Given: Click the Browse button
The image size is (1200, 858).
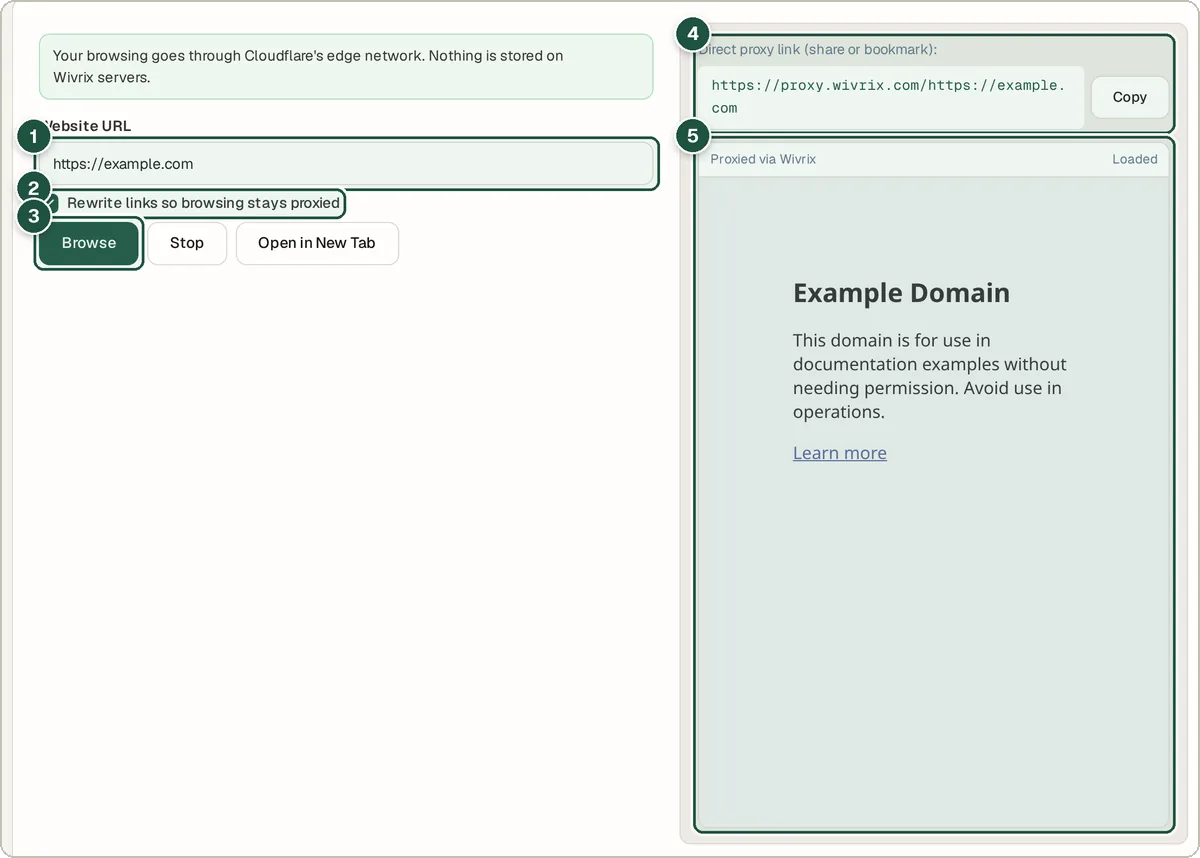Looking at the screenshot, I should tap(89, 243).
